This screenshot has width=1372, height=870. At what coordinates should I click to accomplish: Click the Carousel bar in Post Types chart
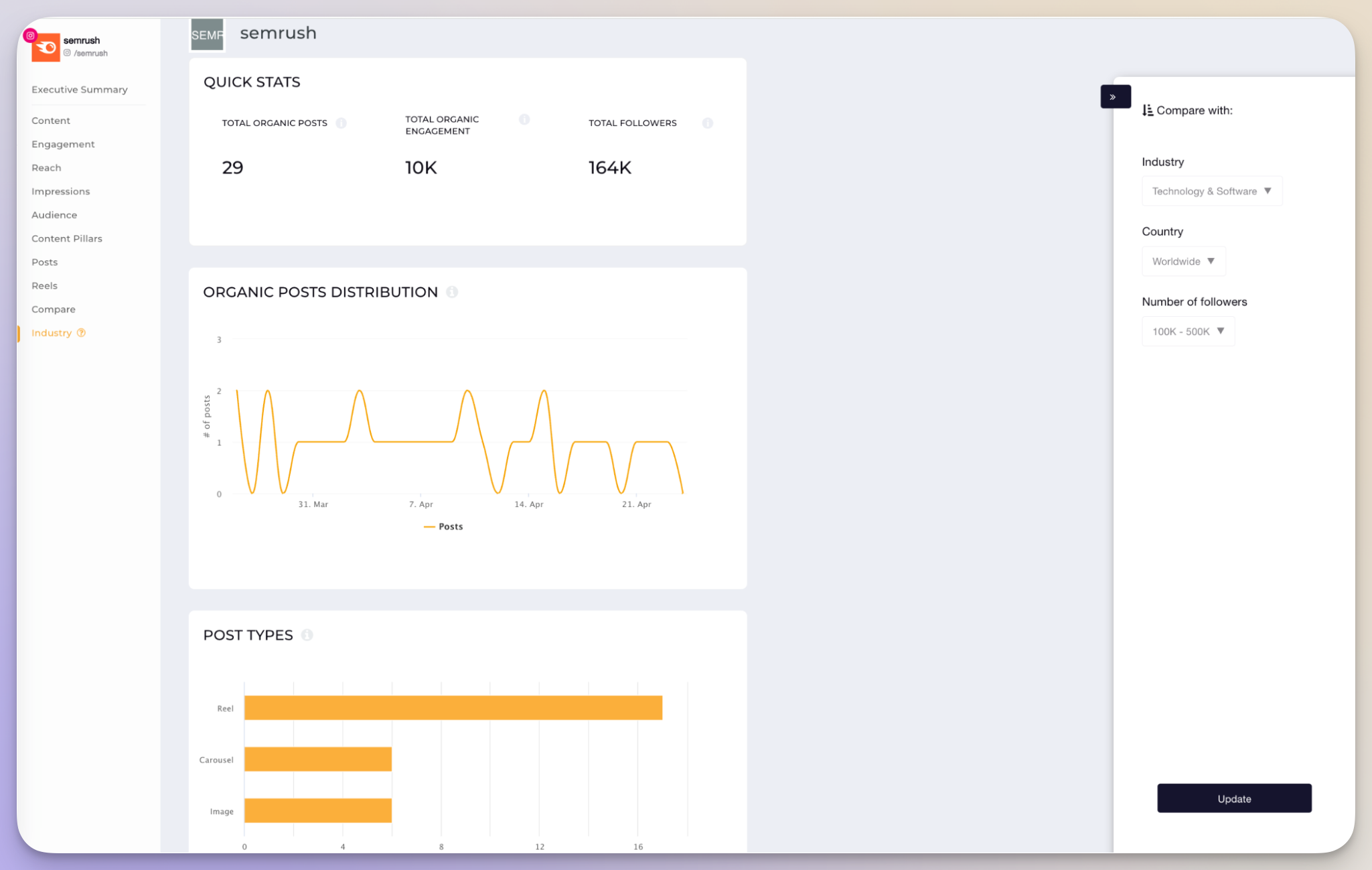coord(318,759)
